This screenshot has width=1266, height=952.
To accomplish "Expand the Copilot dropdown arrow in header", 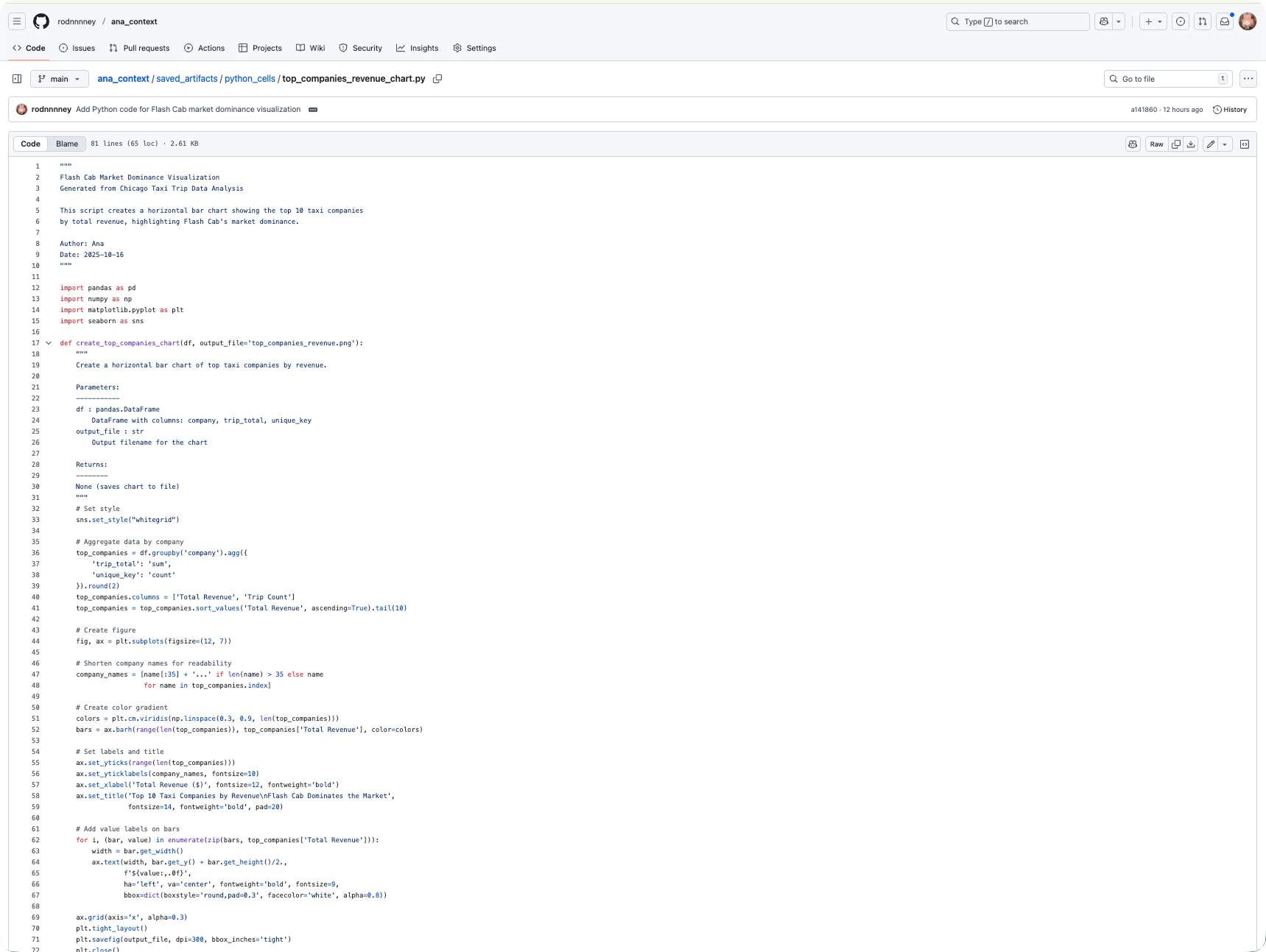I will click(1119, 21).
